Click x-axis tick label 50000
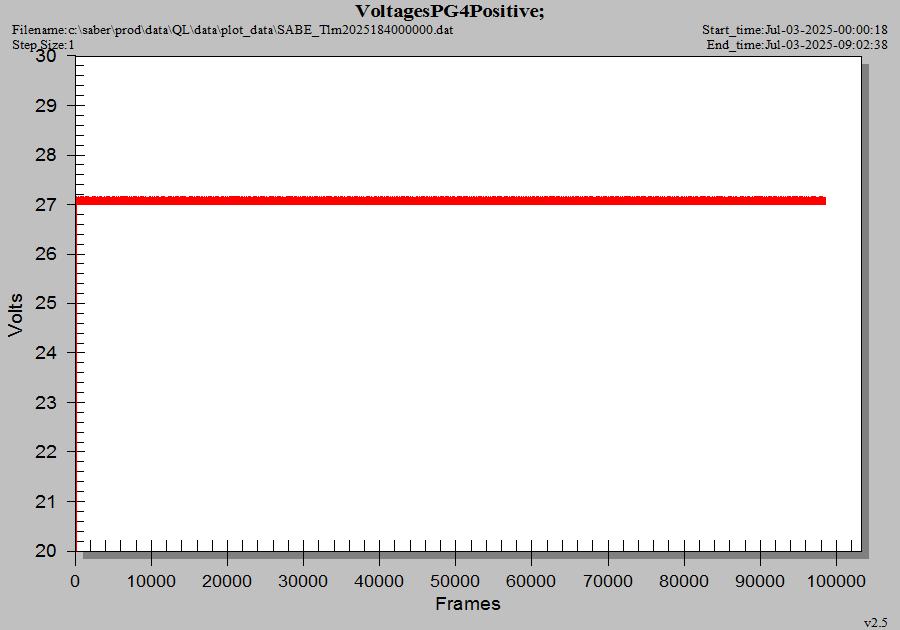The width and height of the screenshot is (900, 630). 455,581
